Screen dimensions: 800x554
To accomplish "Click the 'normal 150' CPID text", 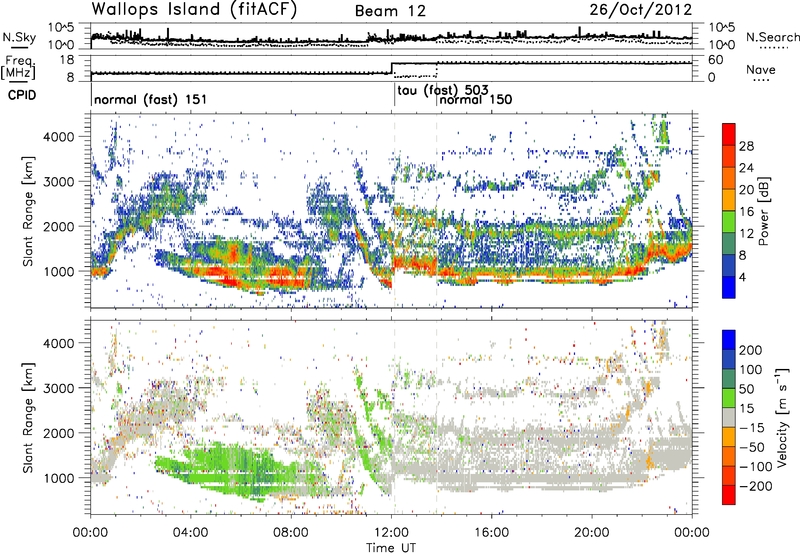I will tap(476, 99).
